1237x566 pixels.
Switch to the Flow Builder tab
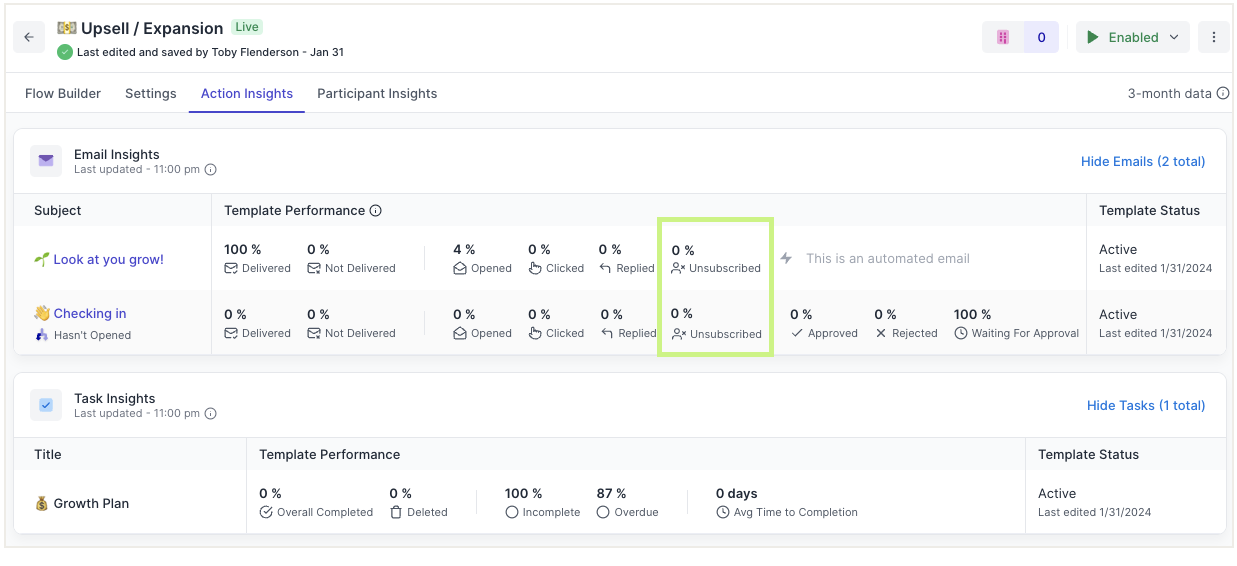click(63, 93)
